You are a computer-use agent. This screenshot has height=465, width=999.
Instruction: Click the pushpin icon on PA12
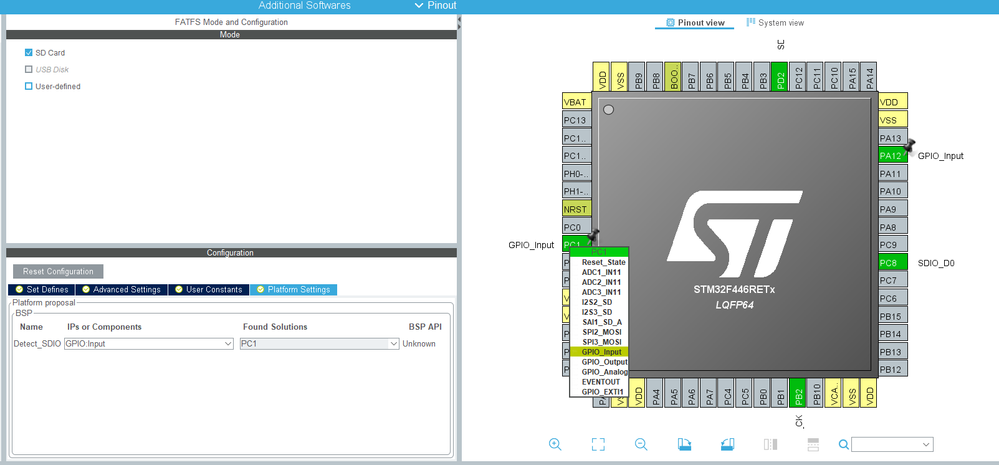pos(908,147)
